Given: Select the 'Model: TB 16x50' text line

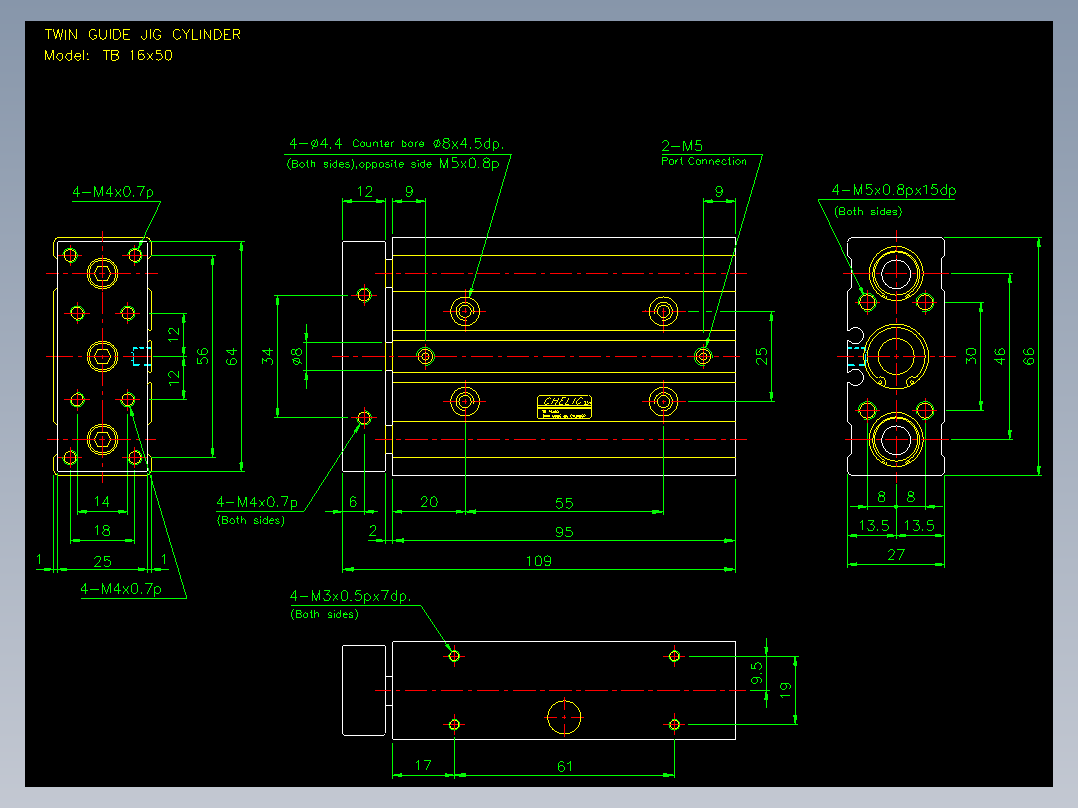Looking at the screenshot, I should coord(108,56).
